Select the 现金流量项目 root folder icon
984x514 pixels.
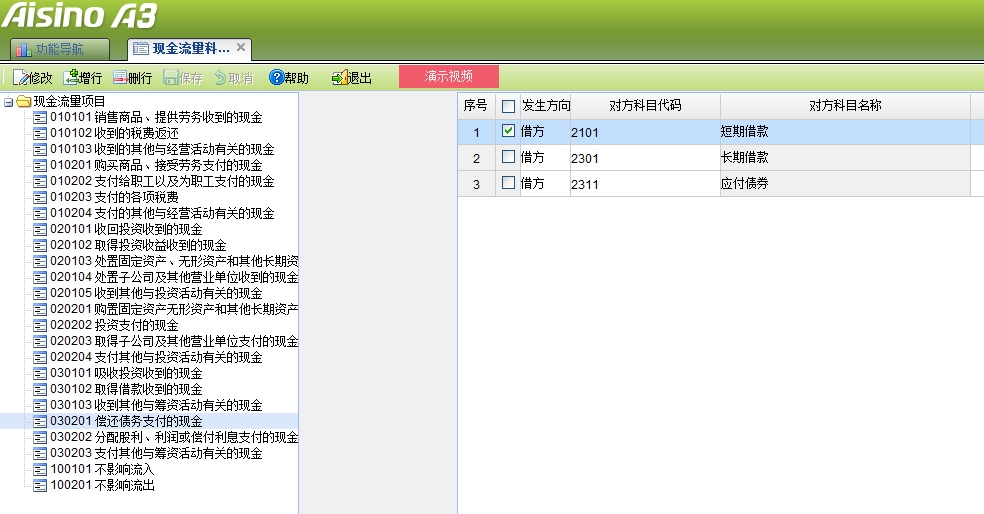23,101
